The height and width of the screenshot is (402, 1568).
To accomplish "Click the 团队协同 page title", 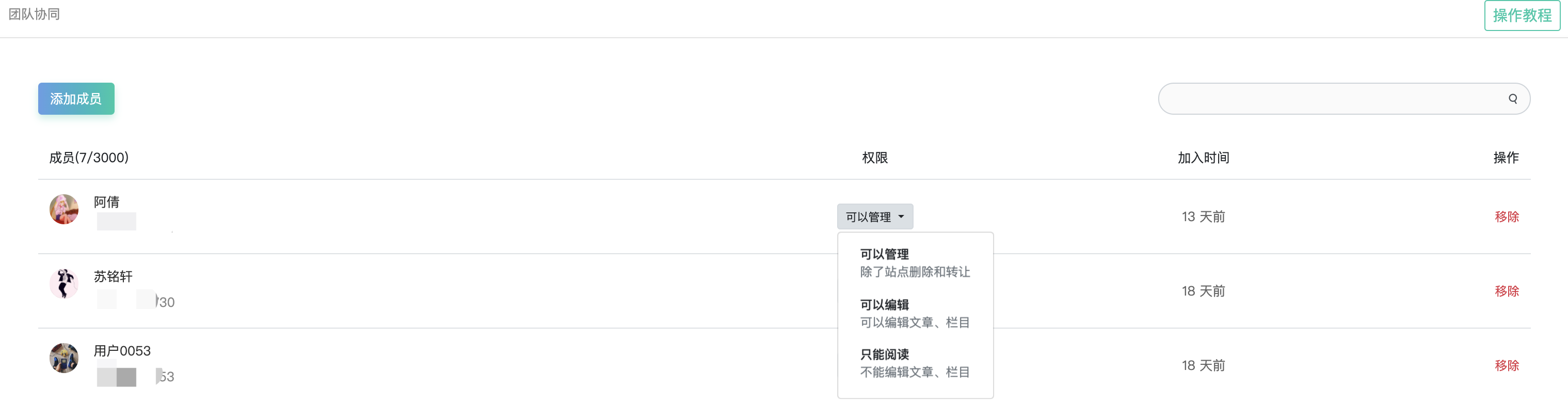I will (x=34, y=13).
